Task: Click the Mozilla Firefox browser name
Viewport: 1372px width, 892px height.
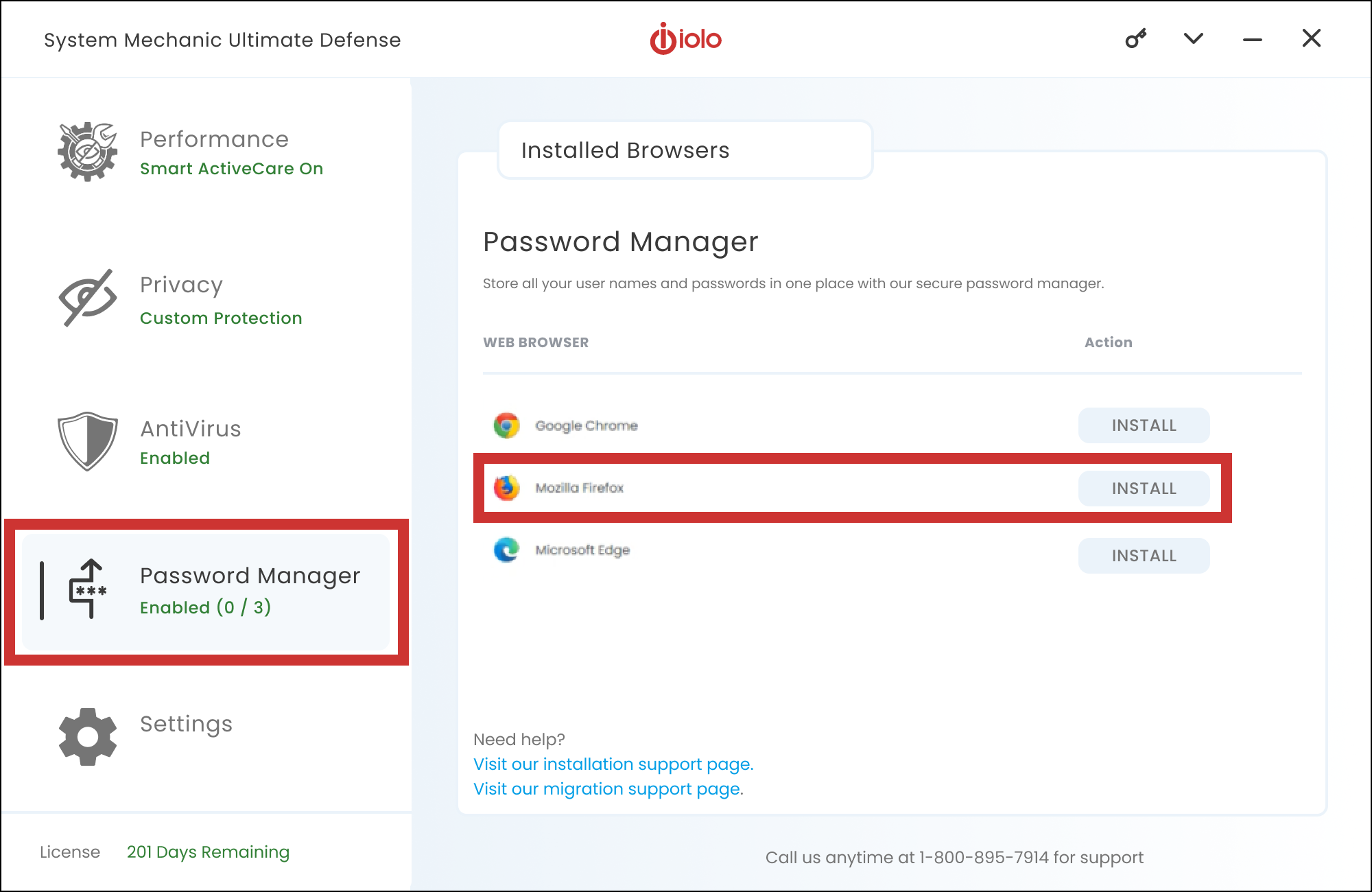Action: (580, 488)
